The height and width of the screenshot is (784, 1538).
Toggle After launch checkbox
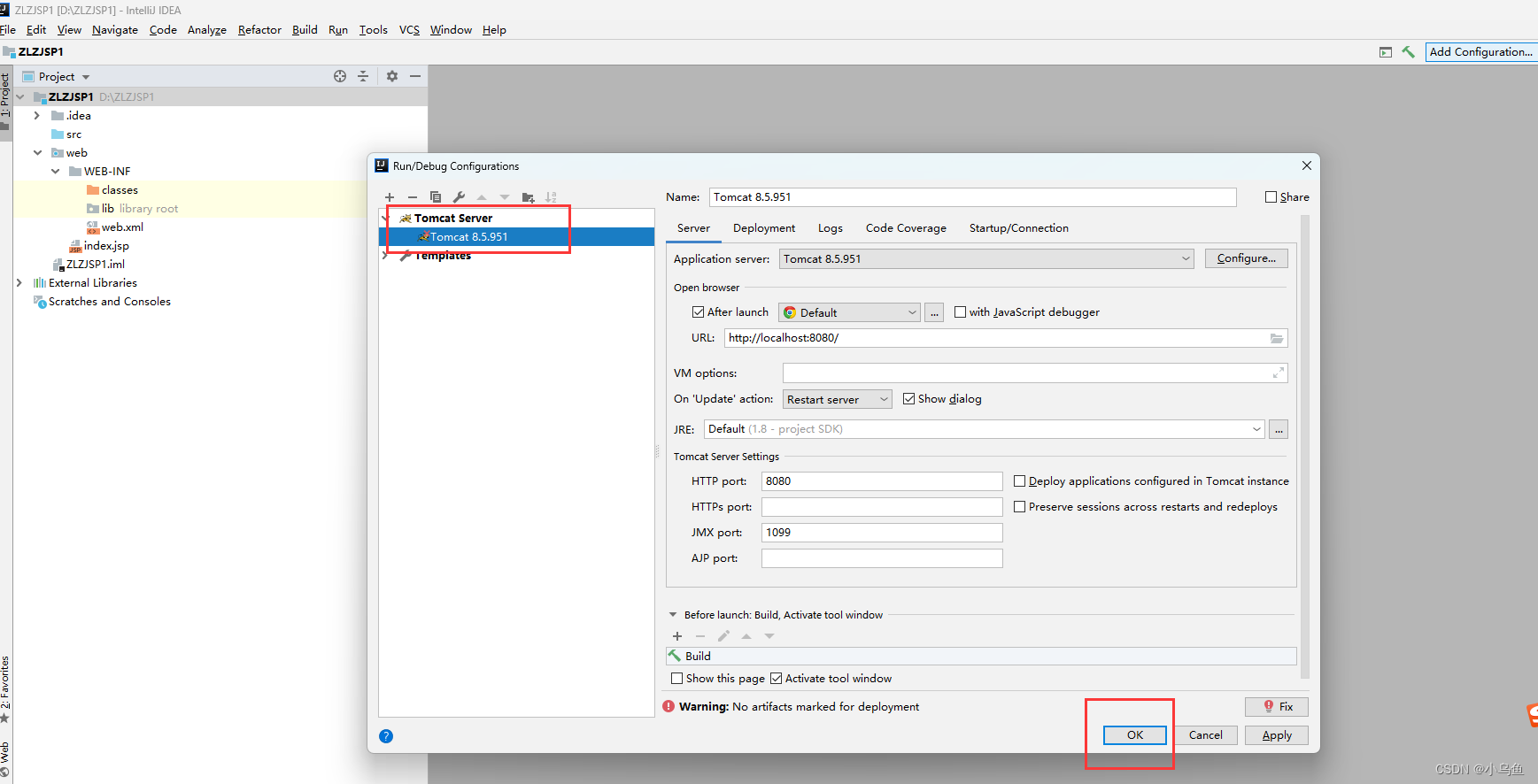[699, 312]
